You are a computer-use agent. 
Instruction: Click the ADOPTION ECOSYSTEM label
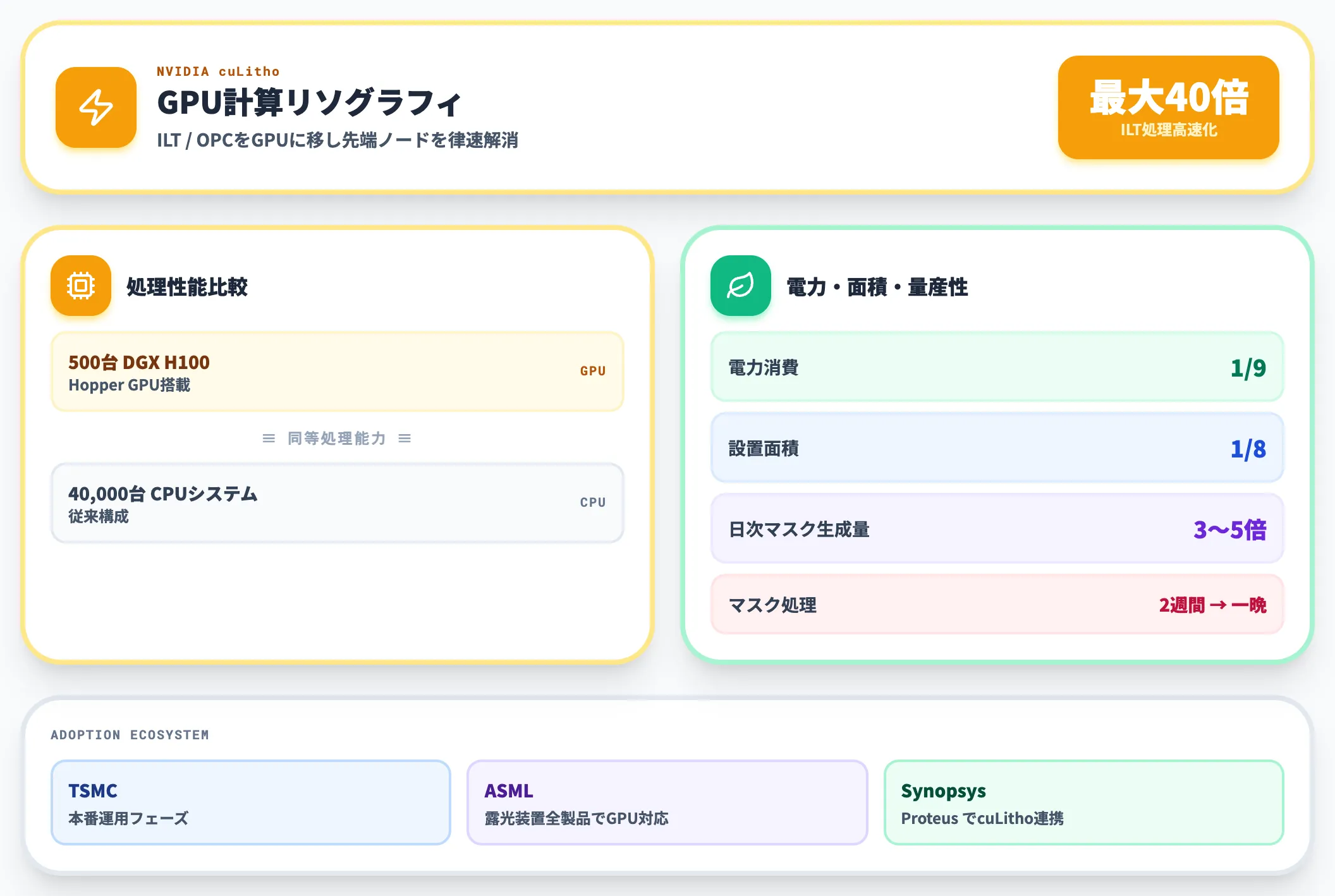pos(130,735)
